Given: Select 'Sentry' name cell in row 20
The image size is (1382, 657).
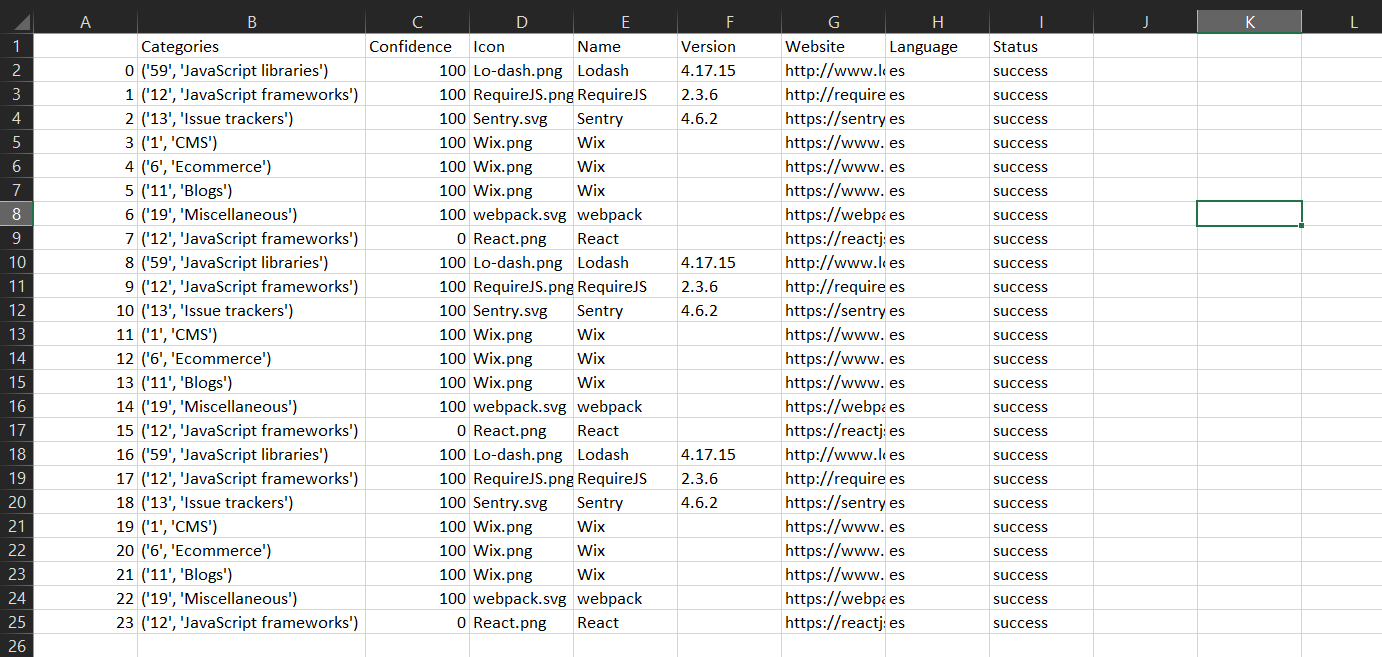Looking at the screenshot, I should (x=625, y=502).
